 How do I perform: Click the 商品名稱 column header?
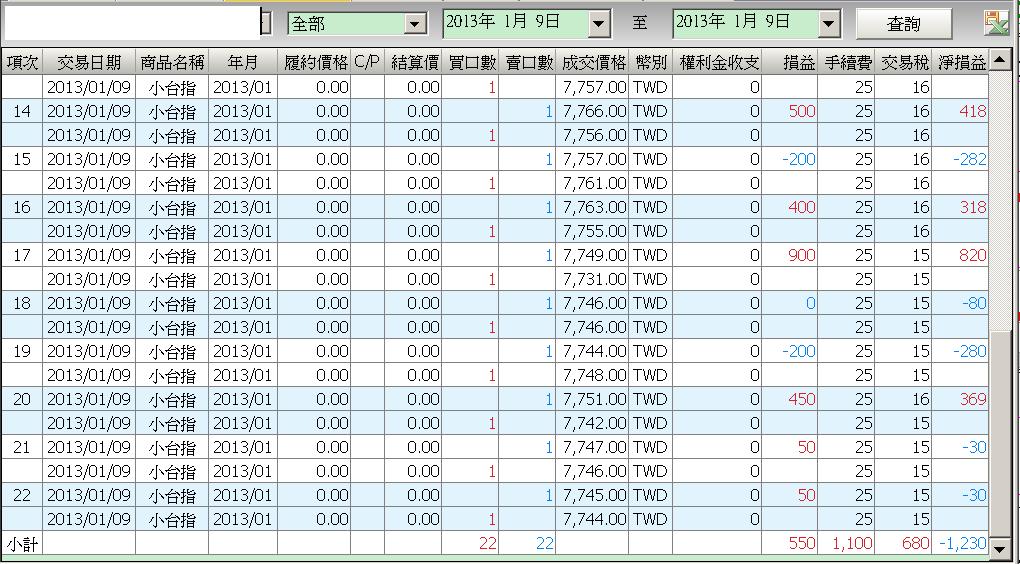172,62
